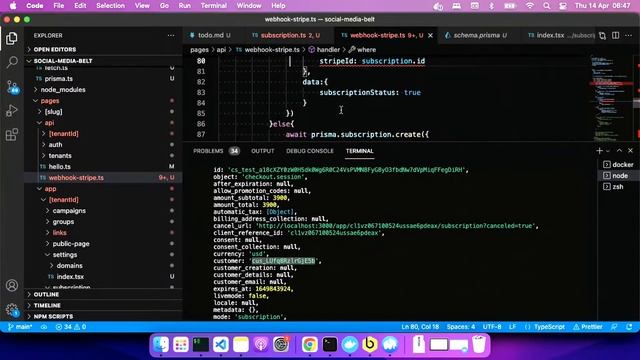
Task: Open Source Control view in activity bar
Action: click(x=12, y=87)
